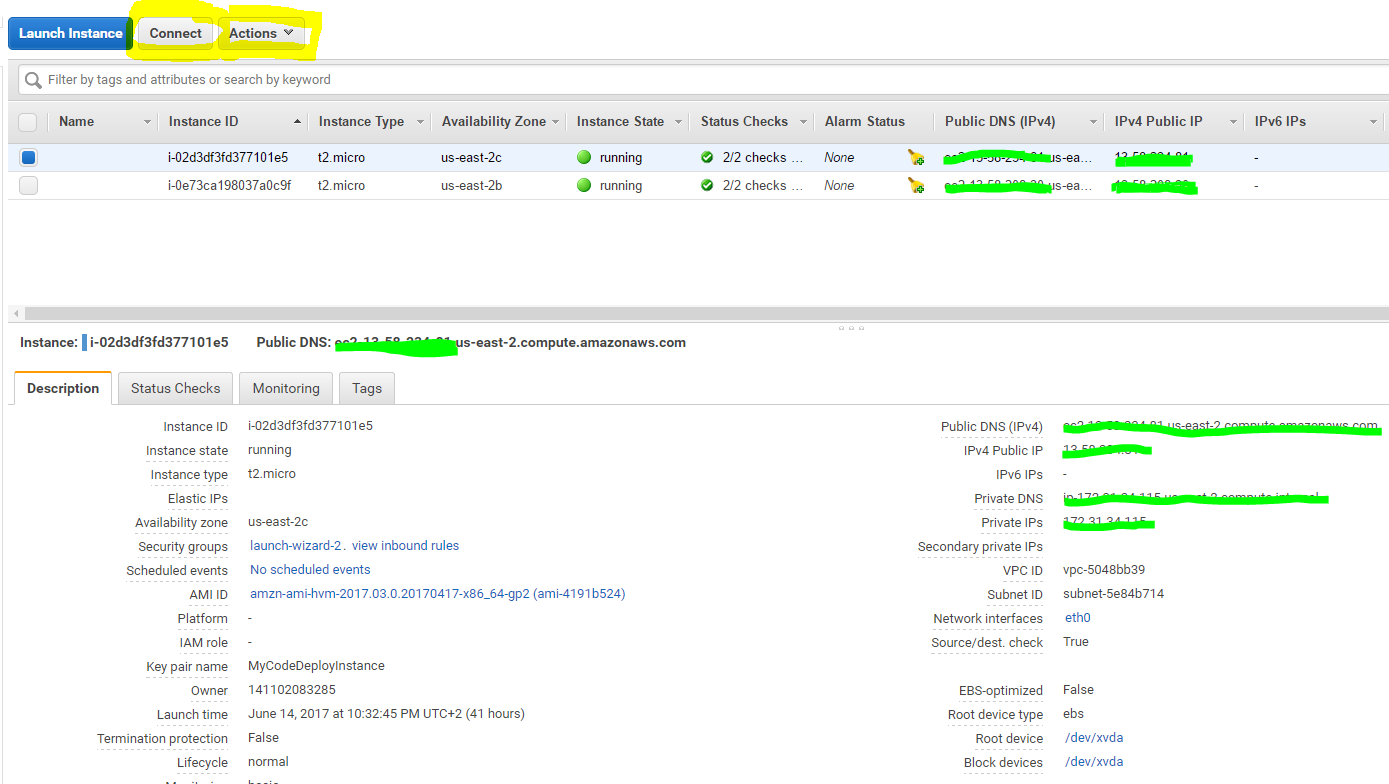1389x784 pixels.
Task: Click the Block devices /dev/xvda link
Action: tap(1094, 762)
